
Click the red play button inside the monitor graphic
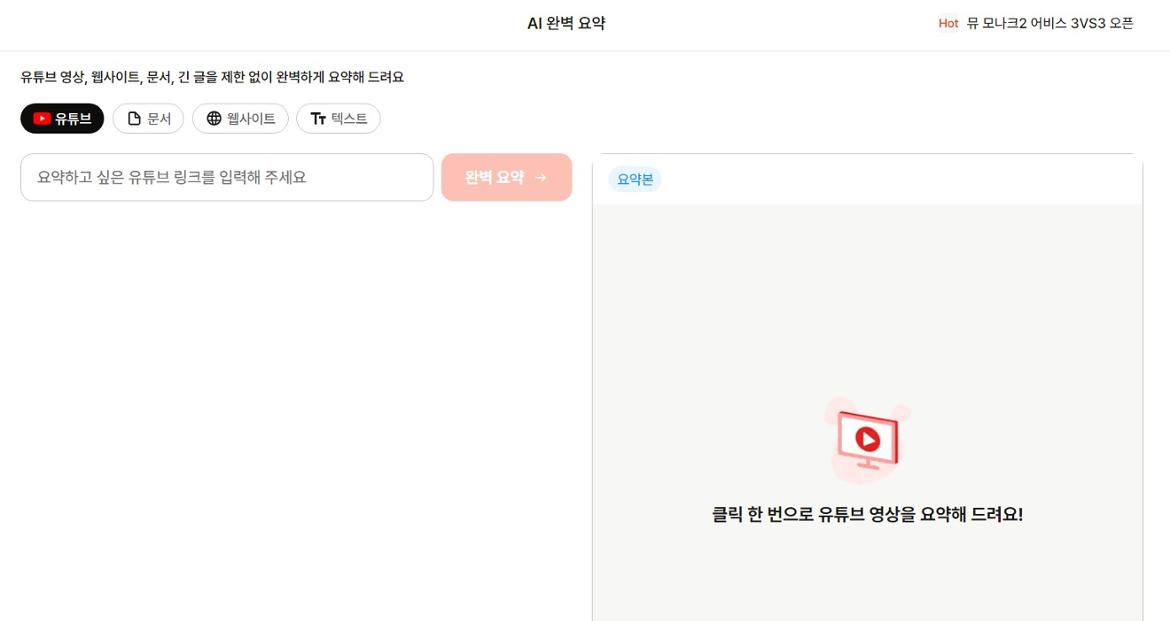tap(867, 437)
